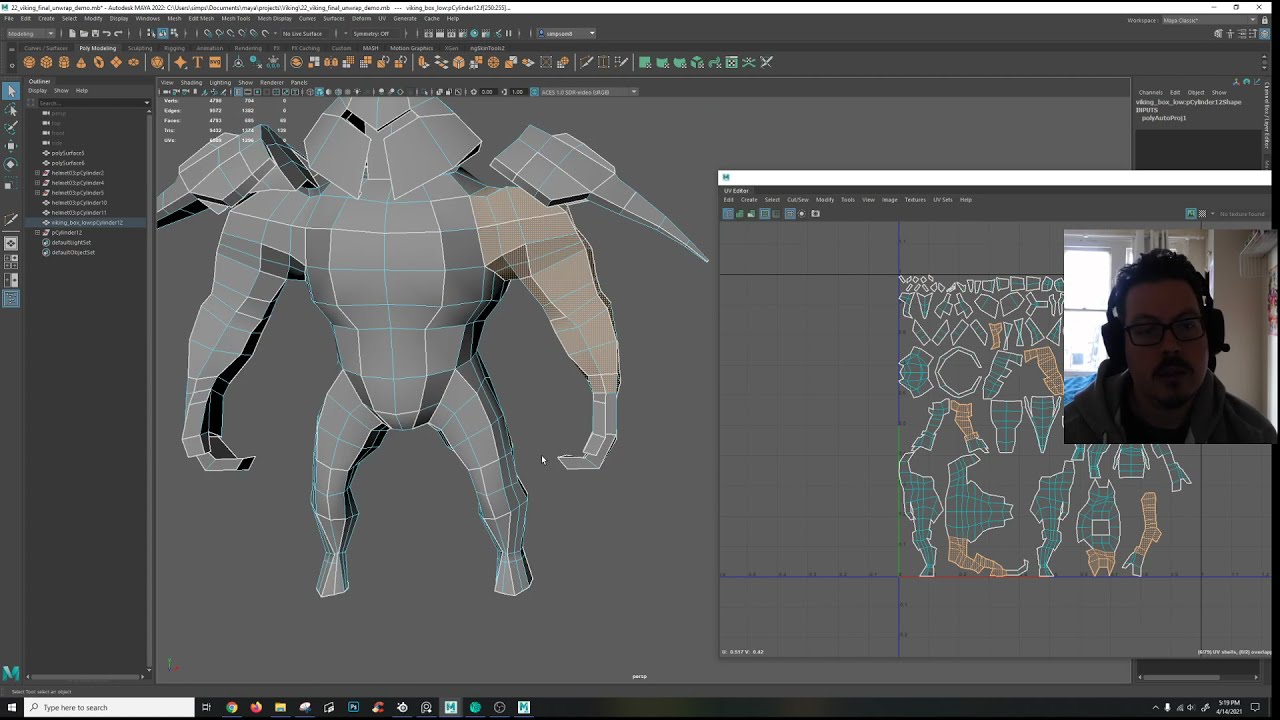The height and width of the screenshot is (720, 1280).
Task: Open Chrome from the taskbar
Action: pos(232,707)
